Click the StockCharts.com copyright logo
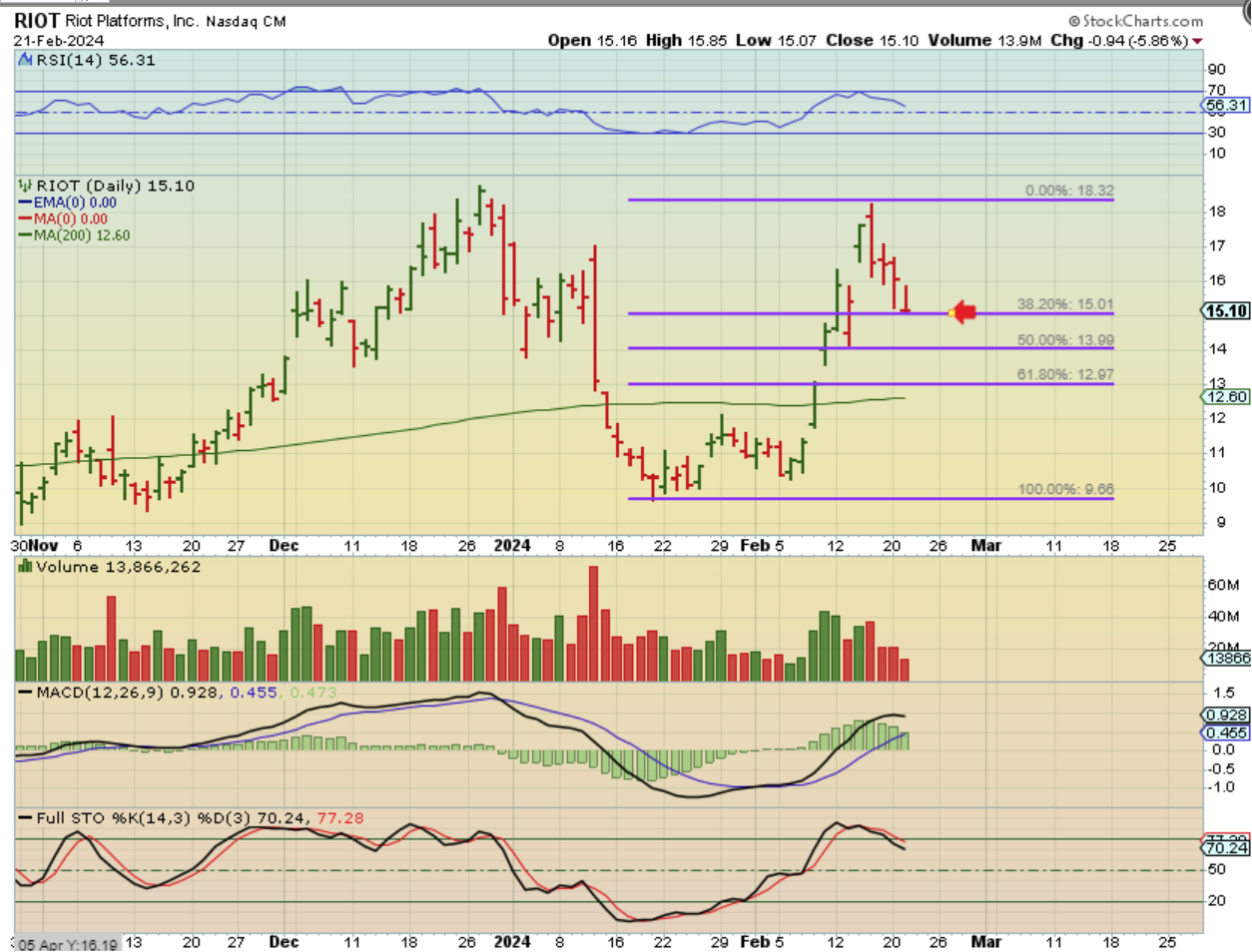Viewport: 1252px width, 952px height. [x=1136, y=21]
